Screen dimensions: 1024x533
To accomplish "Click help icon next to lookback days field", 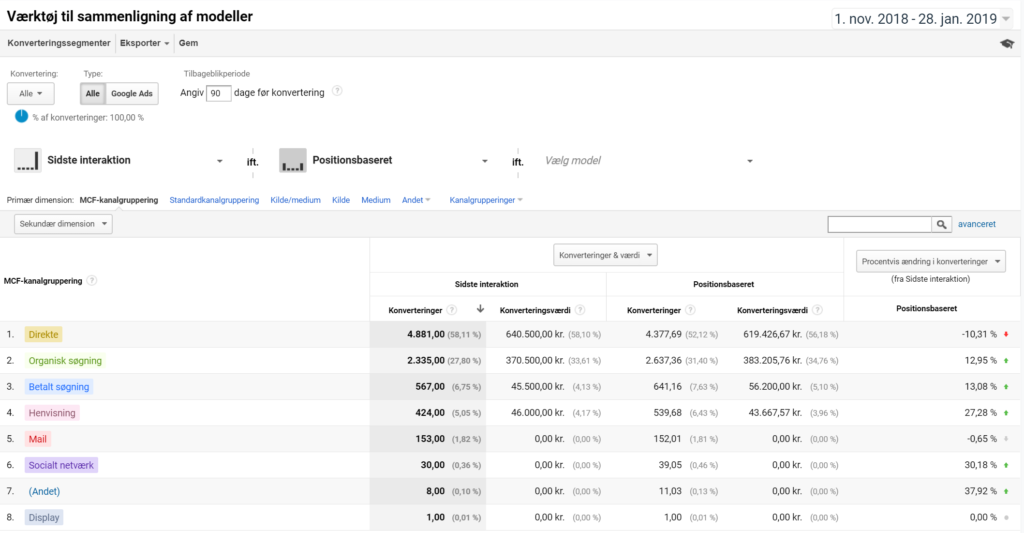I will 337,91.
